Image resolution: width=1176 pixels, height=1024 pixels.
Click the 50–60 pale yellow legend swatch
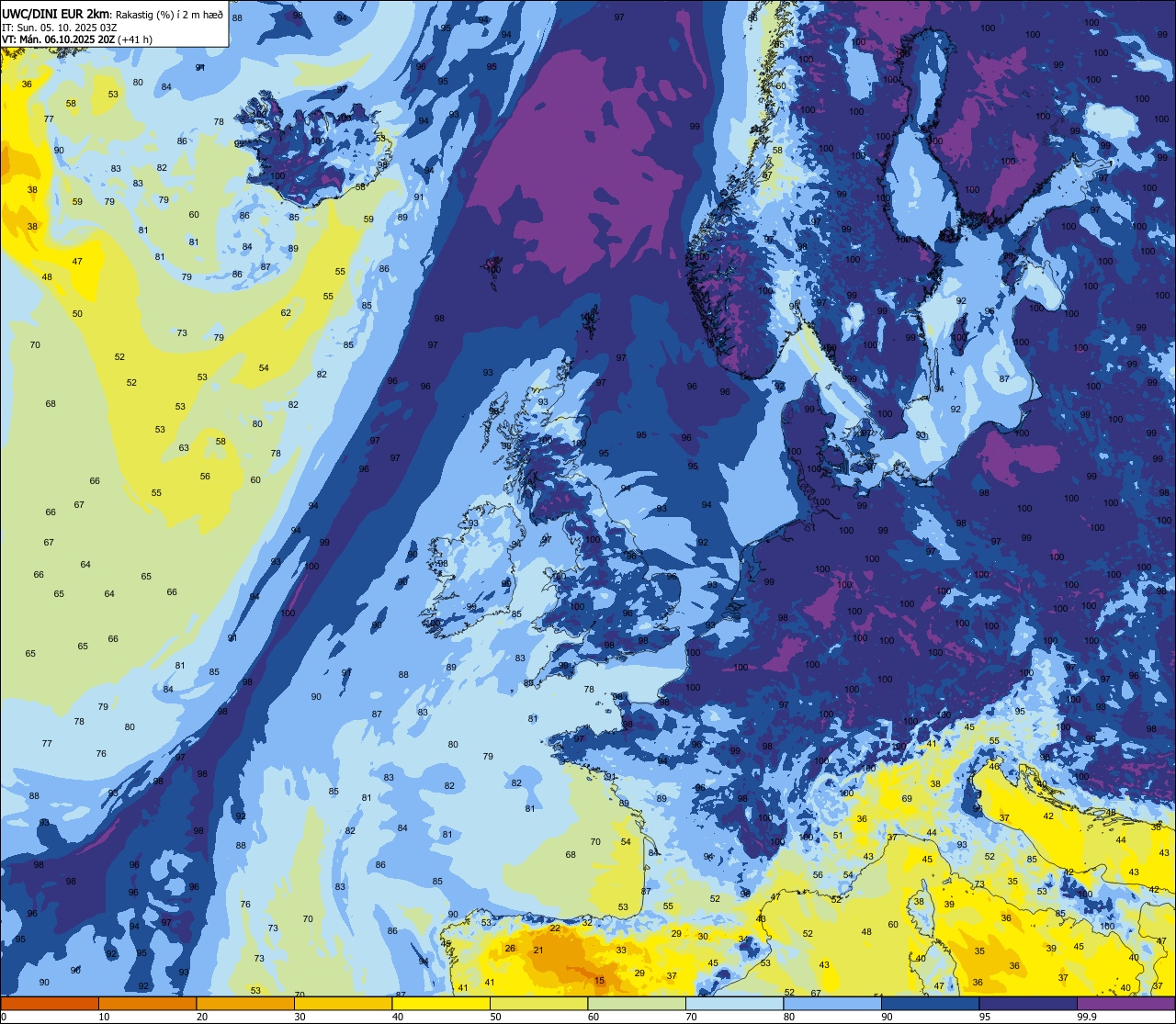[538, 1003]
